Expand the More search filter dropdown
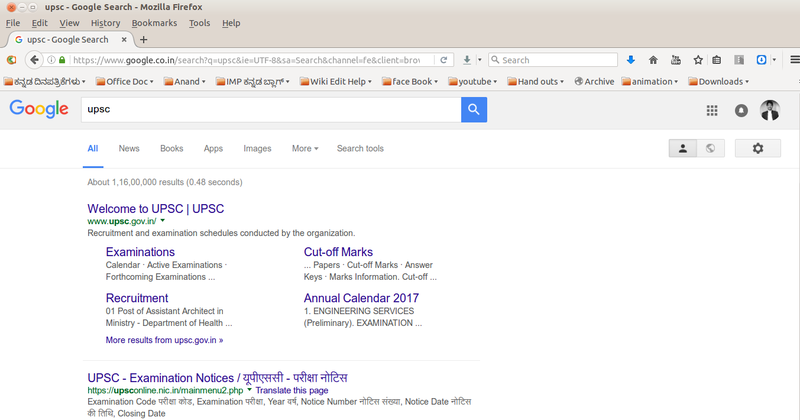Viewport: 800px width, 420px height. [x=305, y=149]
